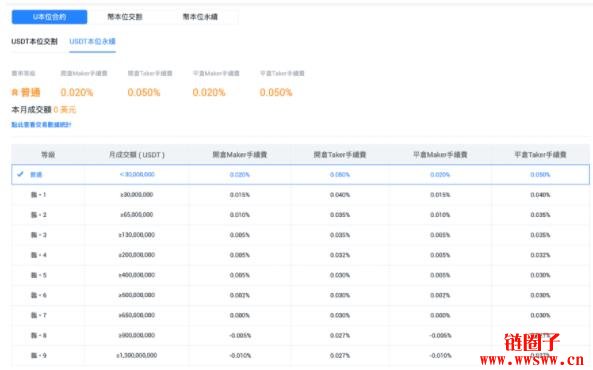Click the ≥1,300,000,000 volume cell
Viewport: 593px width, 370px height.
[x=137, y=355]
